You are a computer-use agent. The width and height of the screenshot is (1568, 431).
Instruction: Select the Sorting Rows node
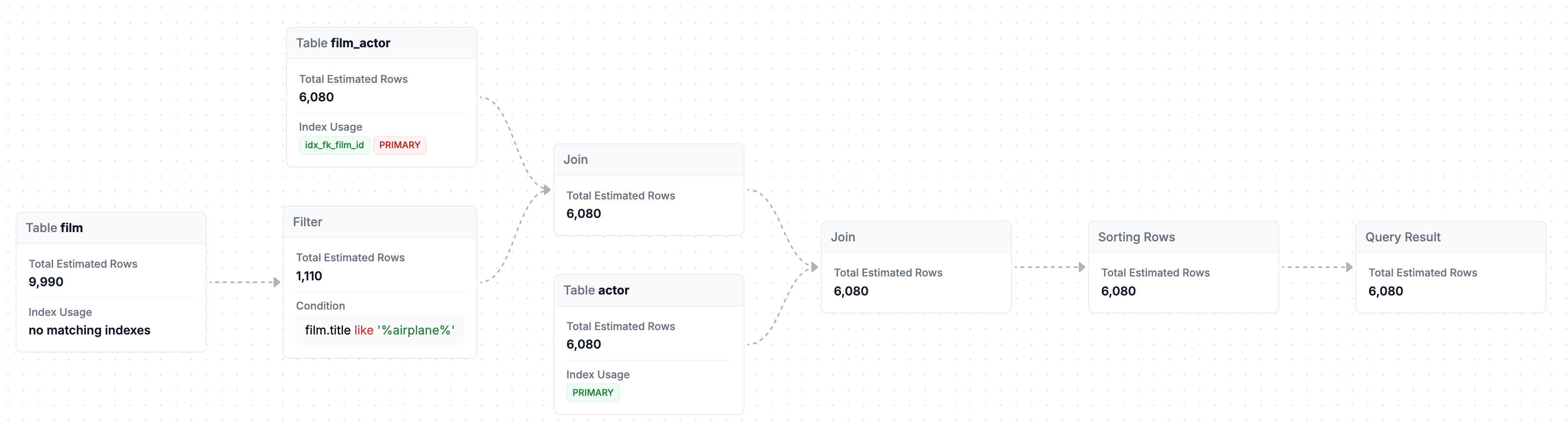(1183, 267)
